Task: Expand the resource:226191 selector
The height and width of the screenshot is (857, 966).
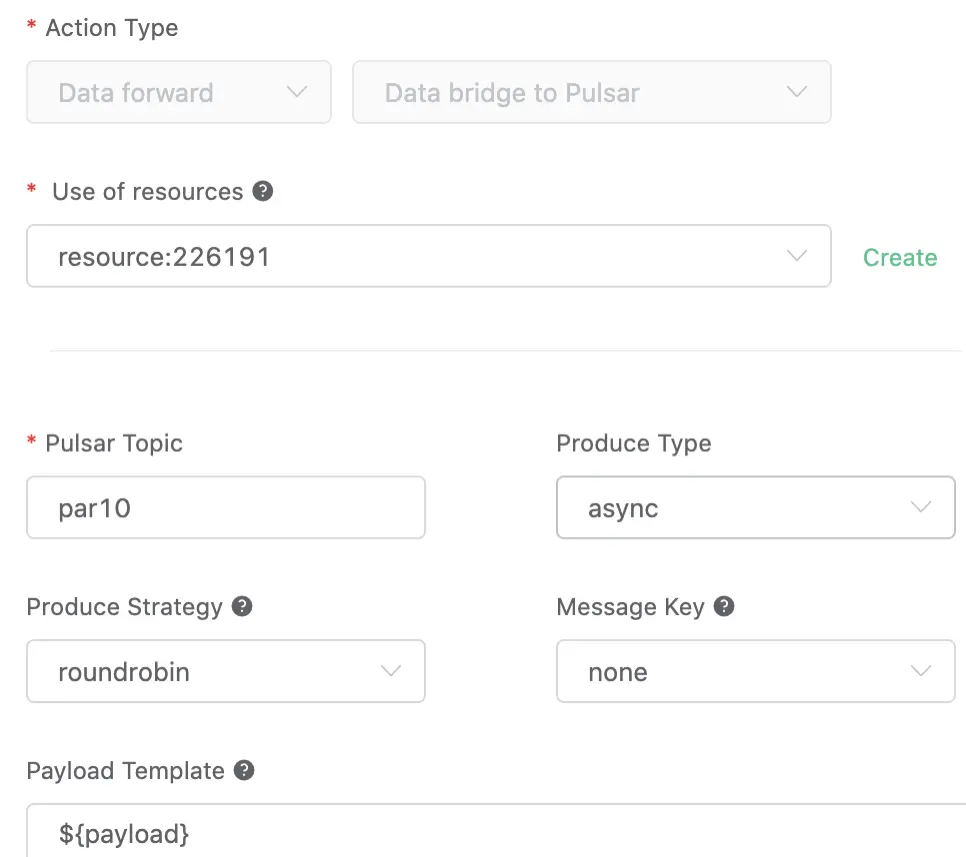Action: pos(428,256)
